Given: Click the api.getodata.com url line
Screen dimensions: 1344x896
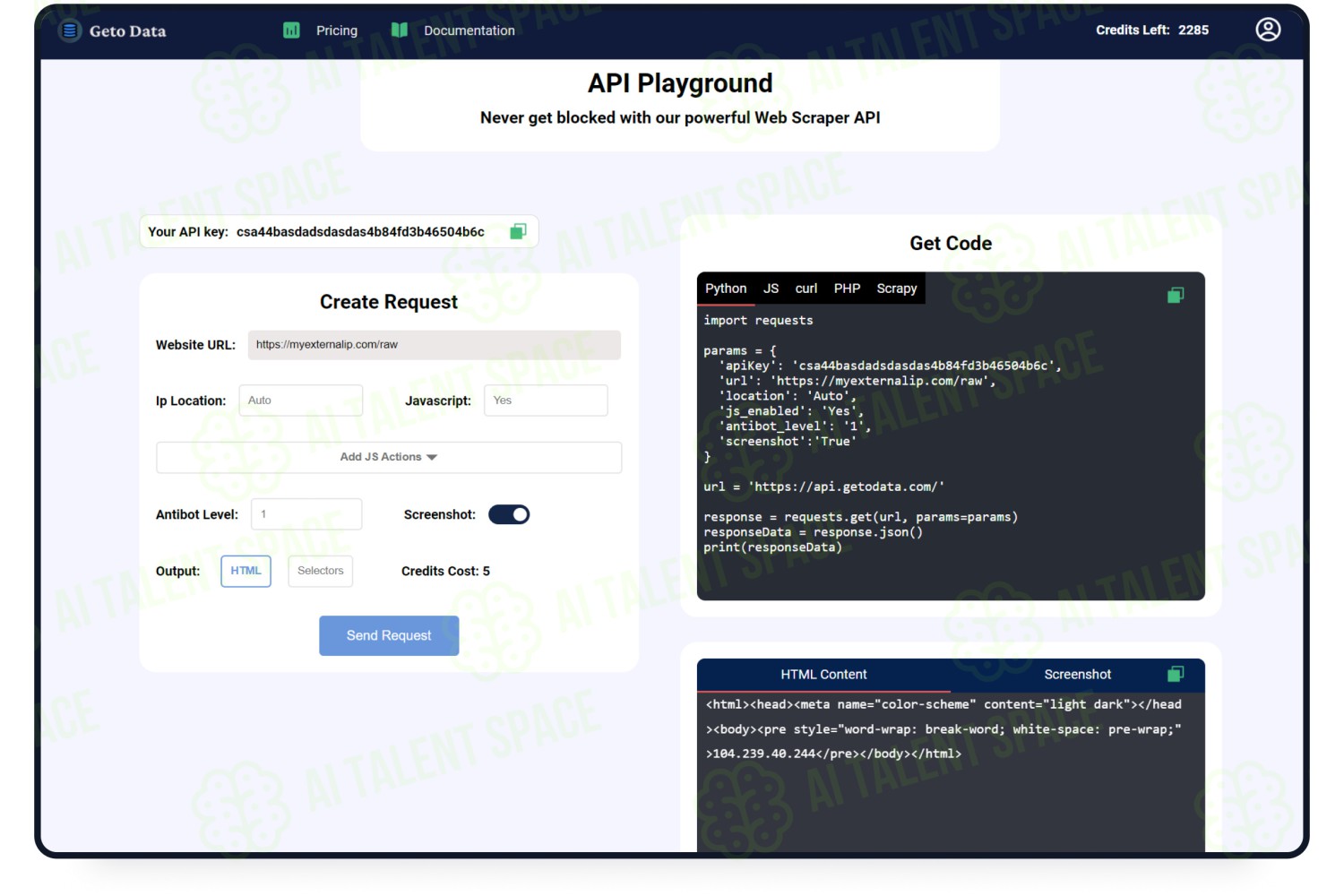Looking at the screenshot, I should click(823, 487).
